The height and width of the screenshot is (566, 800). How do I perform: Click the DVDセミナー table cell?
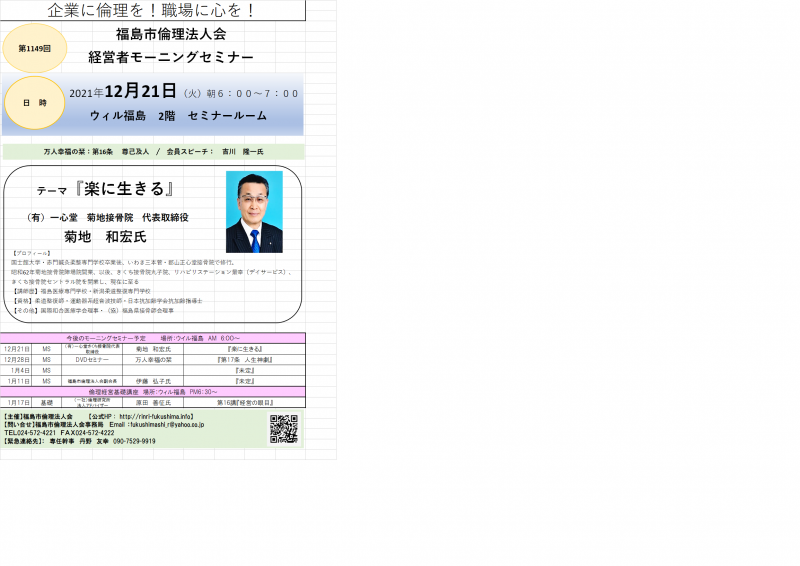[92, 359]
